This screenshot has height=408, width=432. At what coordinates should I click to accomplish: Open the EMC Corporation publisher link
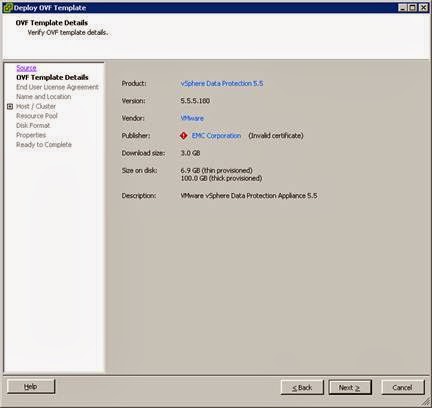tap(216, 136)
